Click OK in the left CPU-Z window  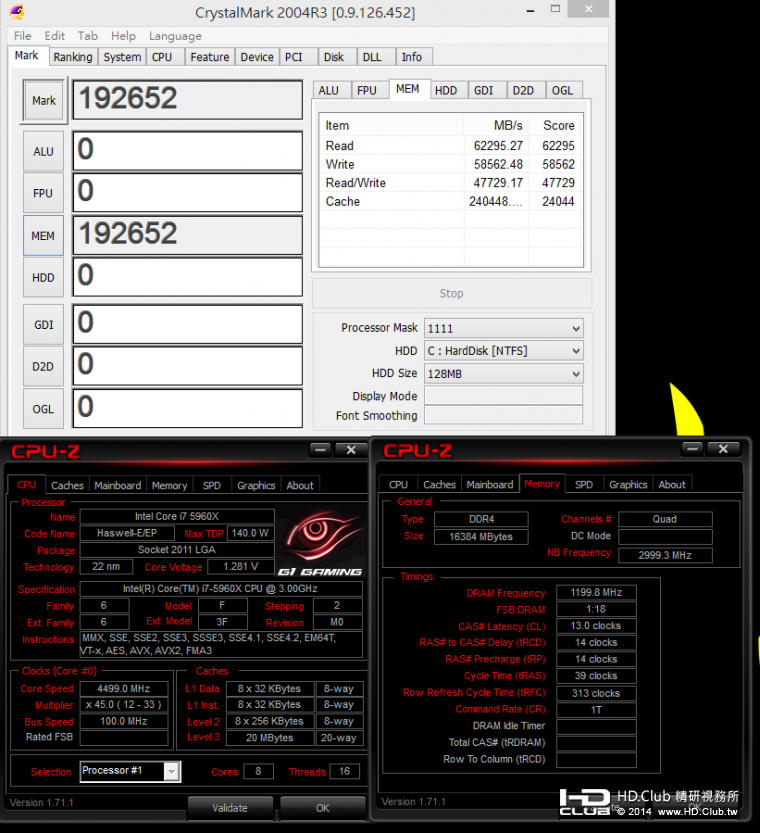point(322,808)
